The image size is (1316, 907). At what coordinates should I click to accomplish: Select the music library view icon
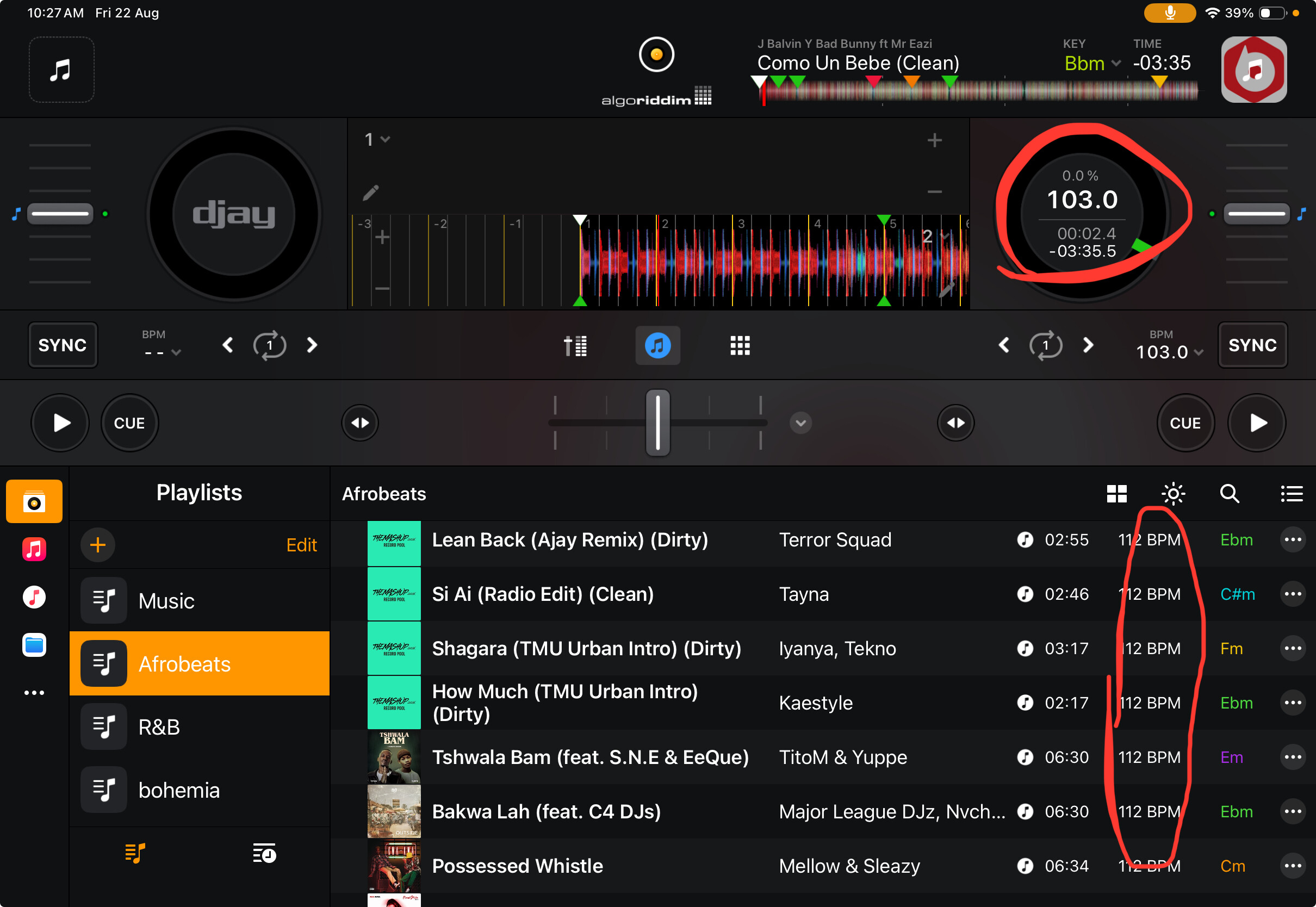point(657,345)
